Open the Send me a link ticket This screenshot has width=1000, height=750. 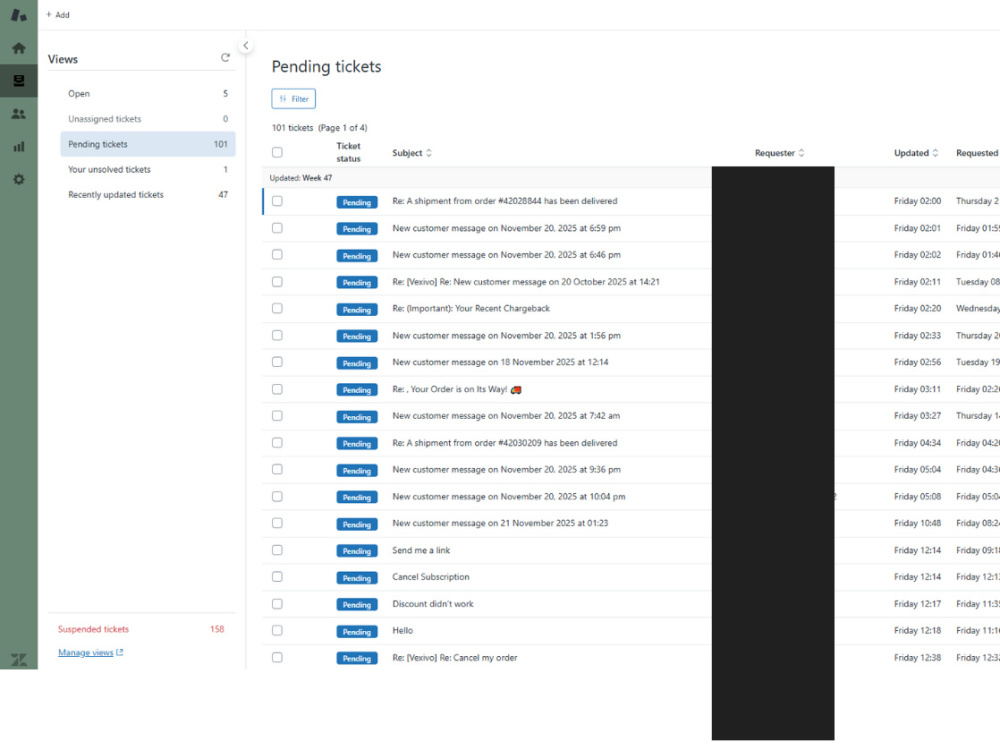(x=421, y=550)
